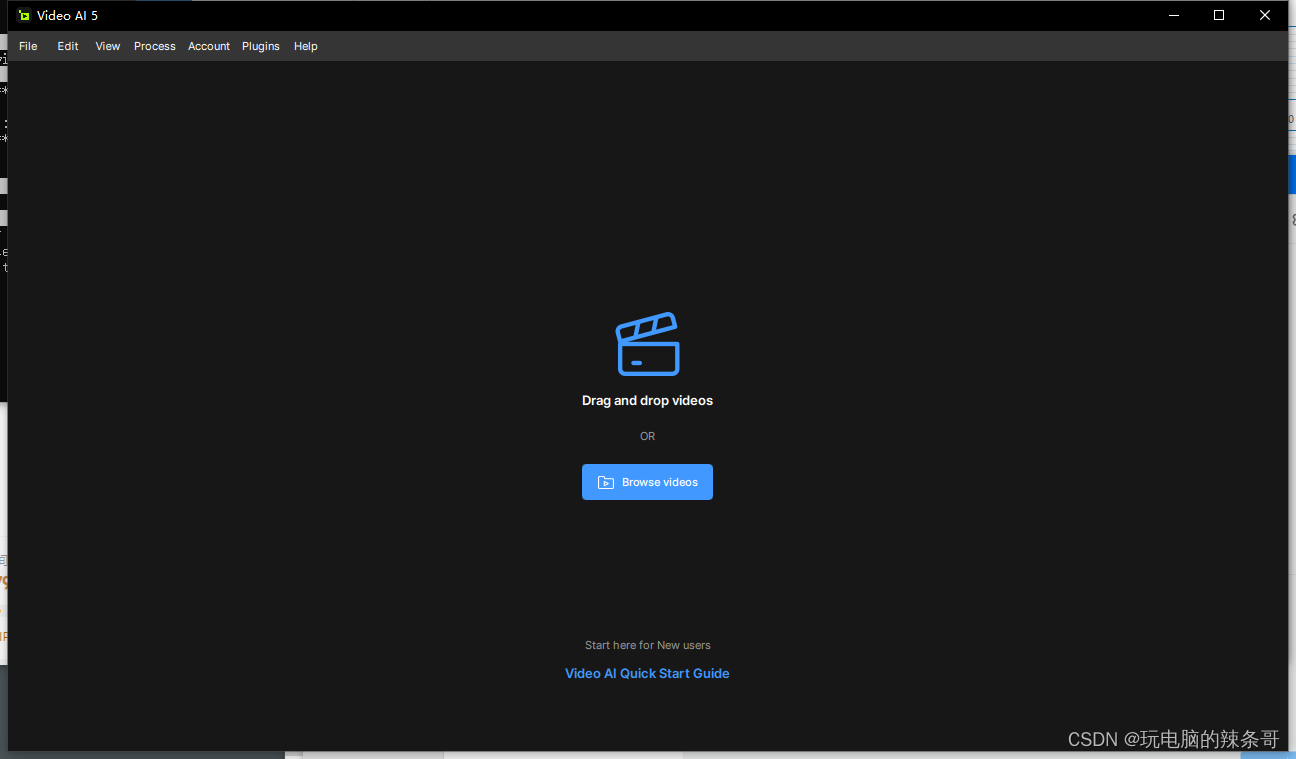The image size is (1296, 759).
Task: Click the "Start here for New users" text
Action: coord(647,645)
